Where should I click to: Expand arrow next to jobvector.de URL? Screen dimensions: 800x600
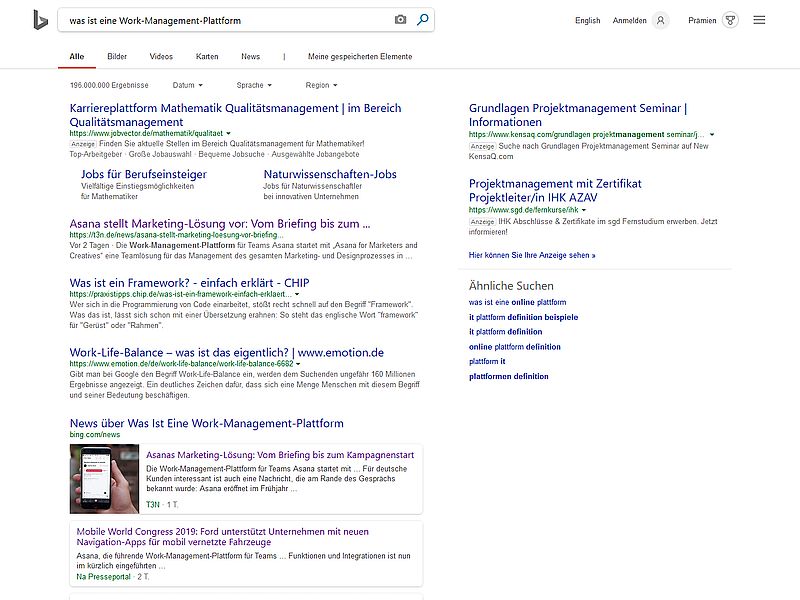(228, 134)
